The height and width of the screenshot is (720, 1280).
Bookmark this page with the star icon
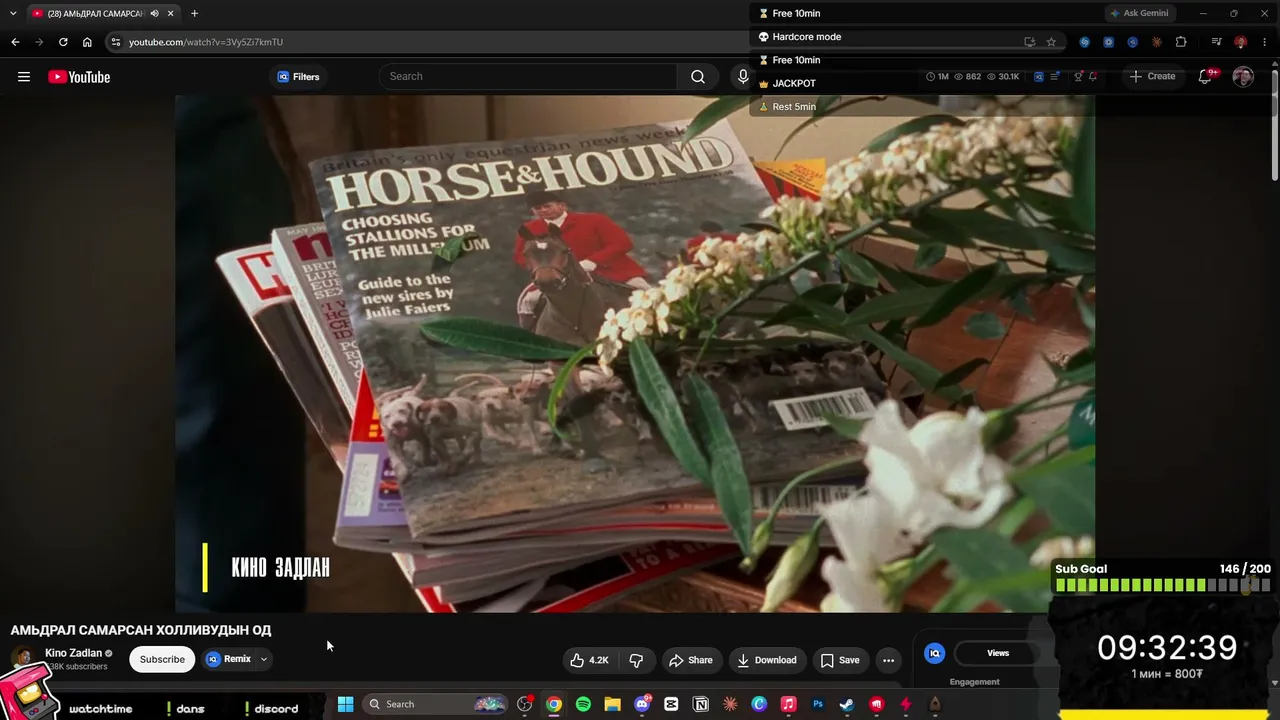tap(1051, 42)
